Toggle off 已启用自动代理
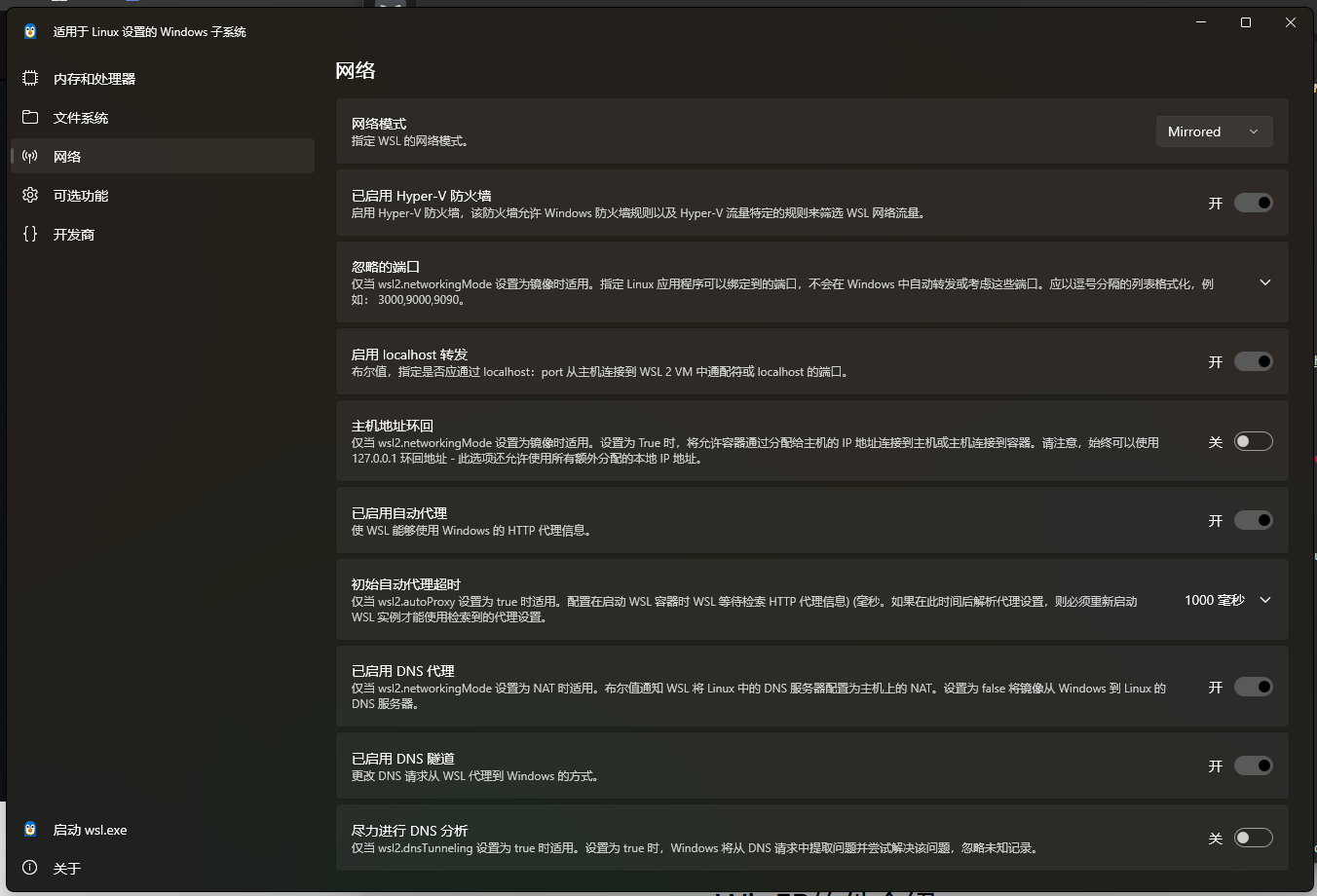 pyautogui.click(x=1254, y=520)
